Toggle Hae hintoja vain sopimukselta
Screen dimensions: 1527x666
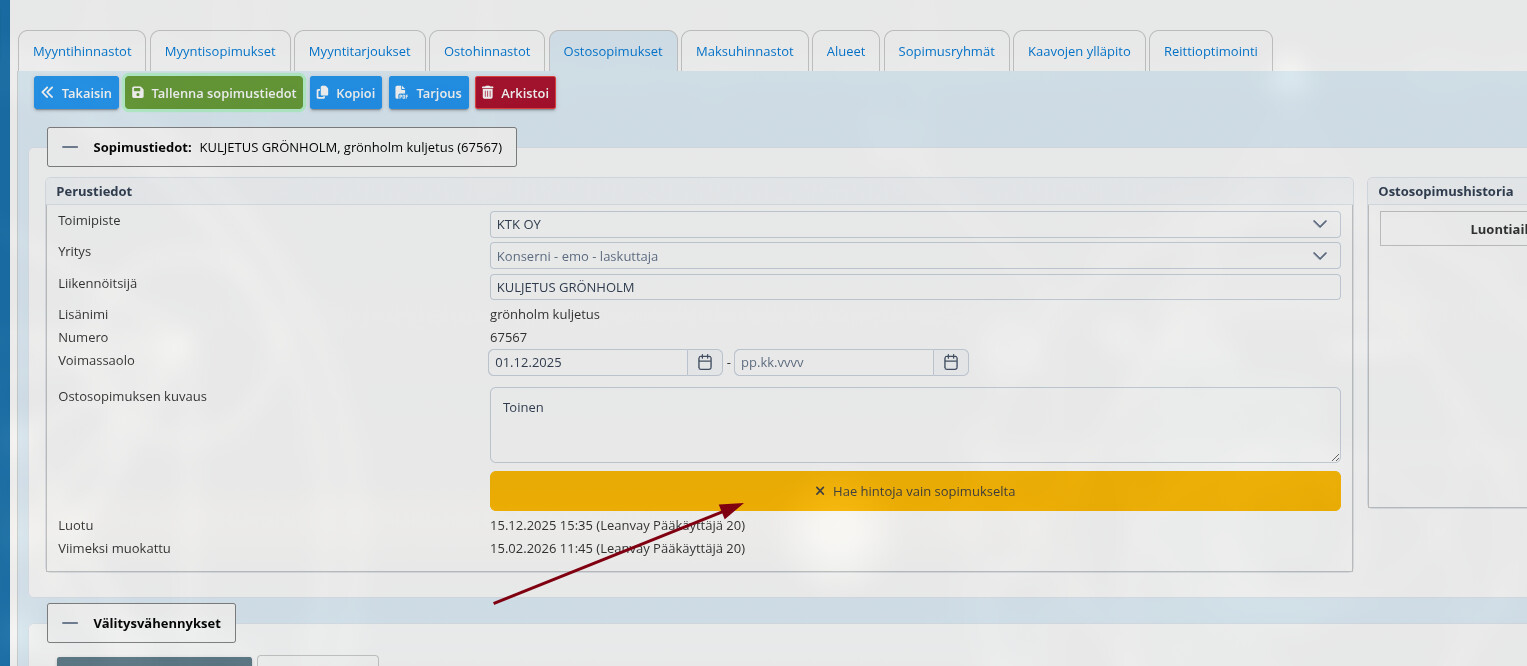pyautogui.click(x=914, y=491)
